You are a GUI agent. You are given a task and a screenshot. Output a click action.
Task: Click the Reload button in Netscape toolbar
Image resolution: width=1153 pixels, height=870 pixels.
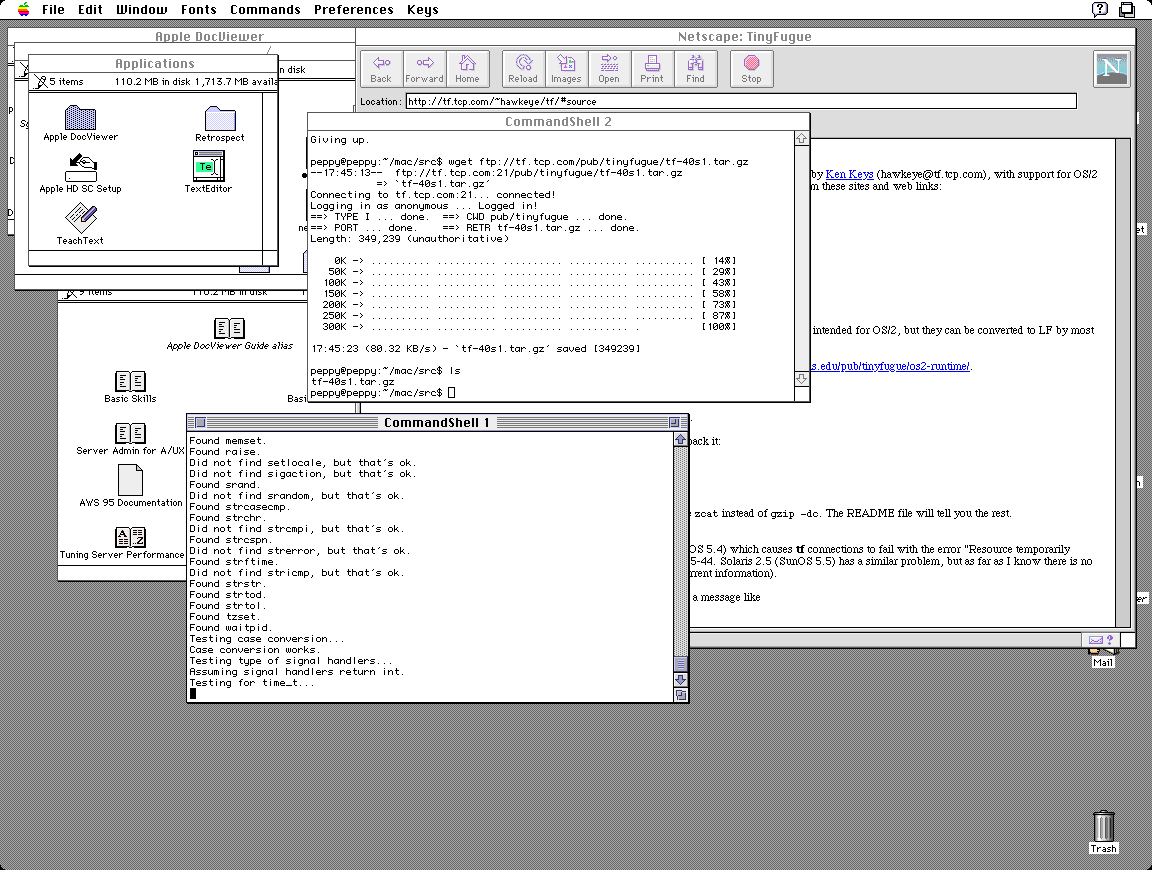point(522,68)
